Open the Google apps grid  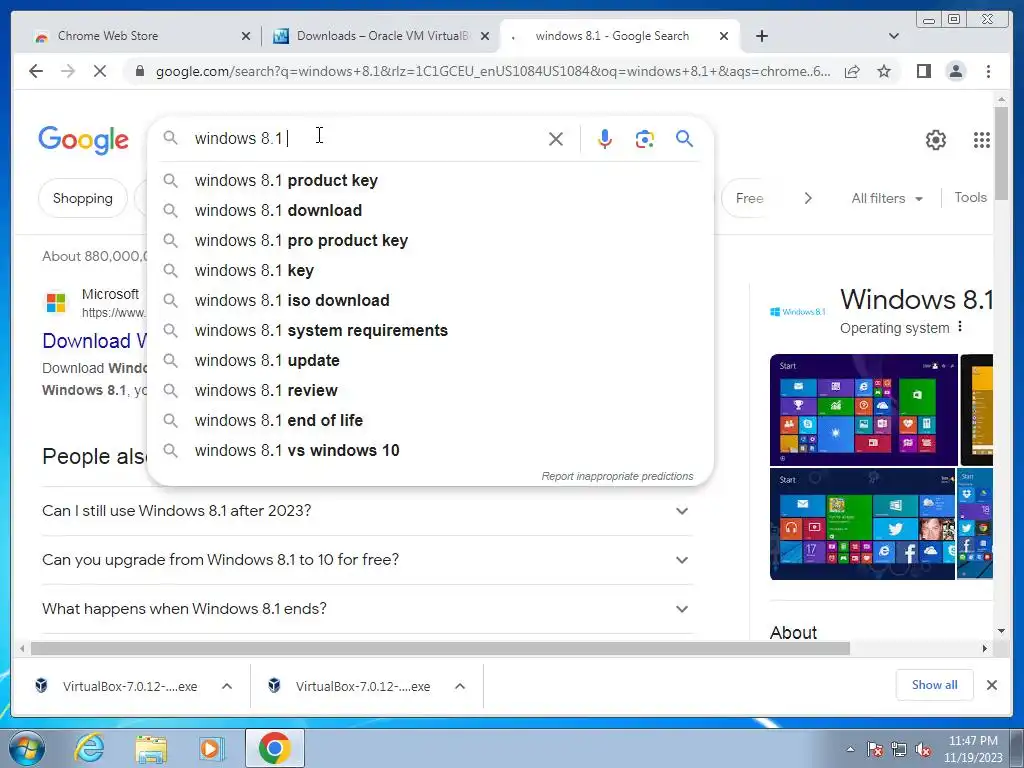pos(982,140)
